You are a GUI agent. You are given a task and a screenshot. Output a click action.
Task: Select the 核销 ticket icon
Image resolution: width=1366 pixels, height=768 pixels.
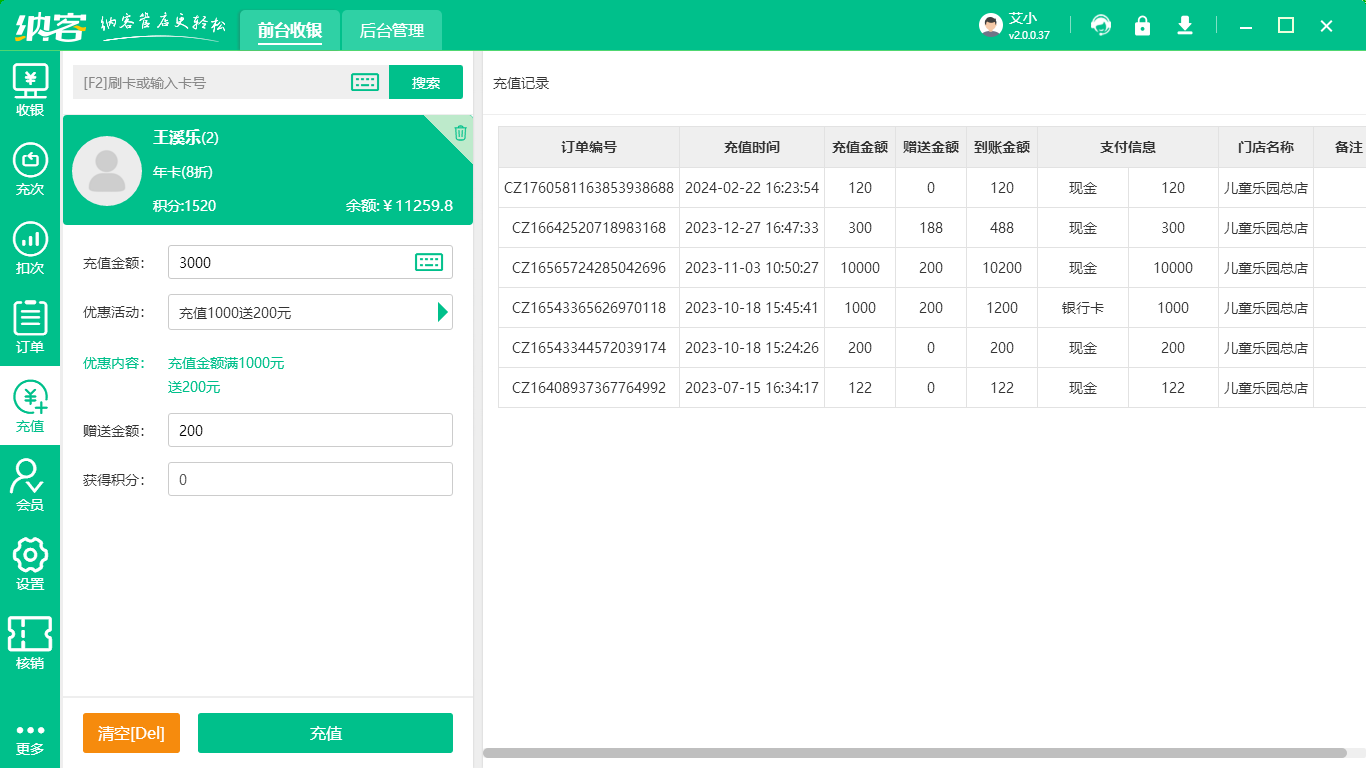[x=30, y=643]
